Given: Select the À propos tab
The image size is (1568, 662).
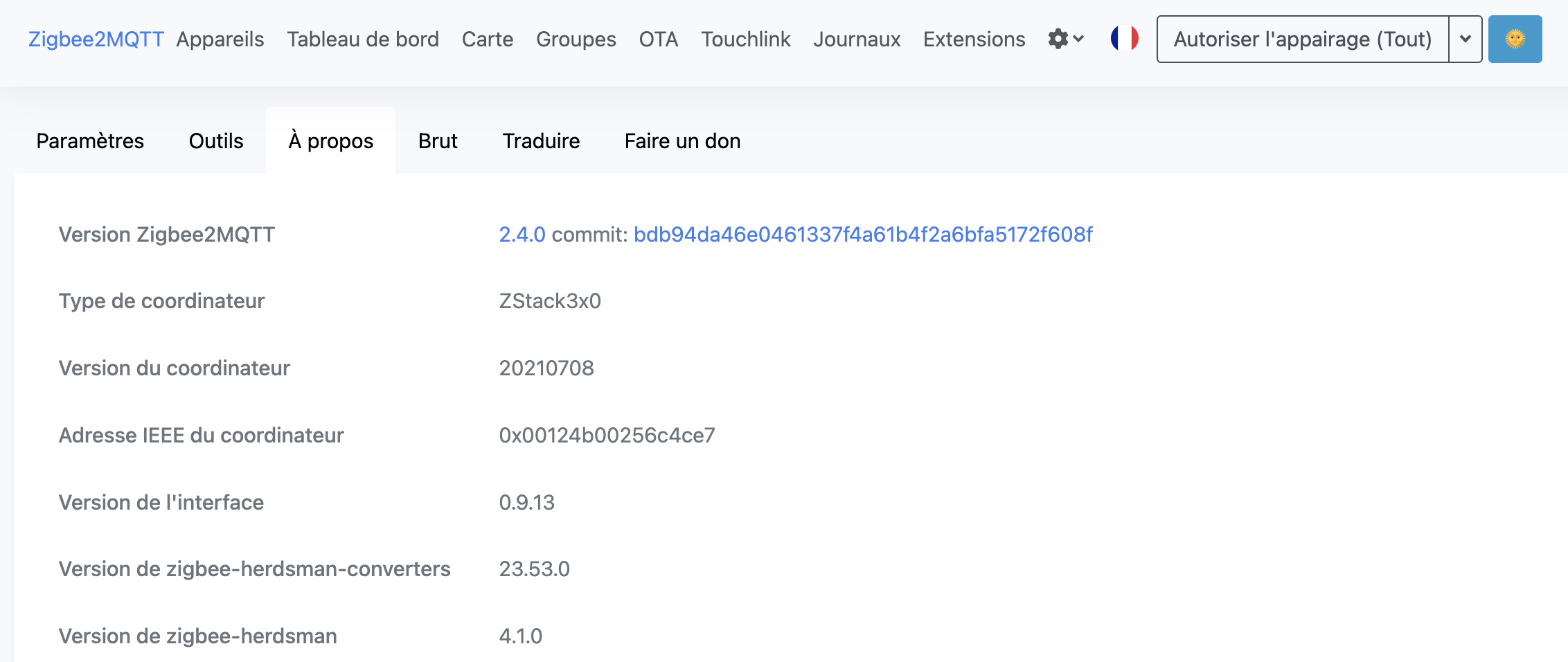Looking at the screenshot, I should (x=331, y=141).
